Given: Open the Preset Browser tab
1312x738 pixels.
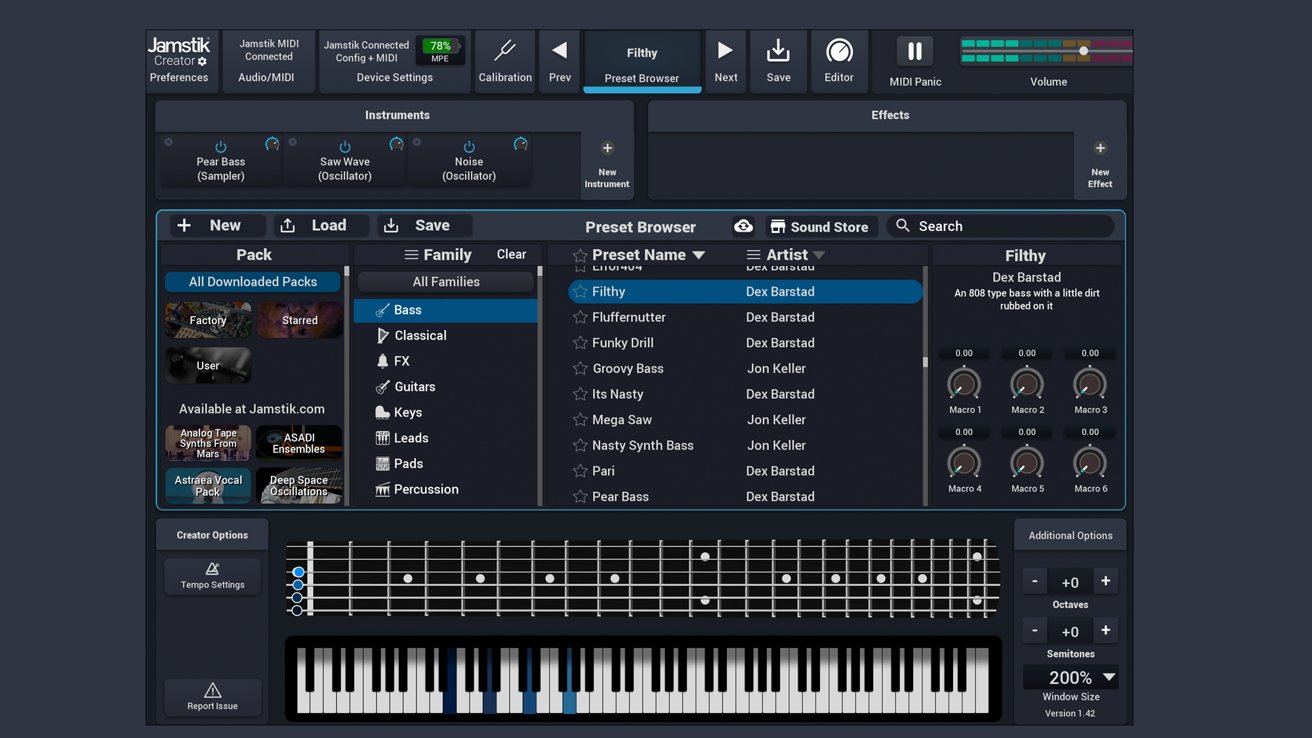Looking at the screenshot, I should point(642,61).
